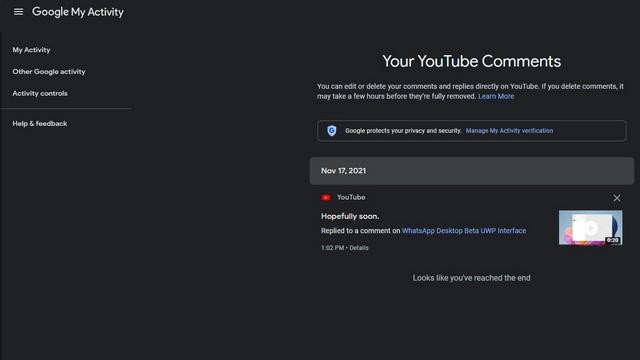
Task: Click 'Looks like you've reached the end' text
Action: [x=471, y=278]
